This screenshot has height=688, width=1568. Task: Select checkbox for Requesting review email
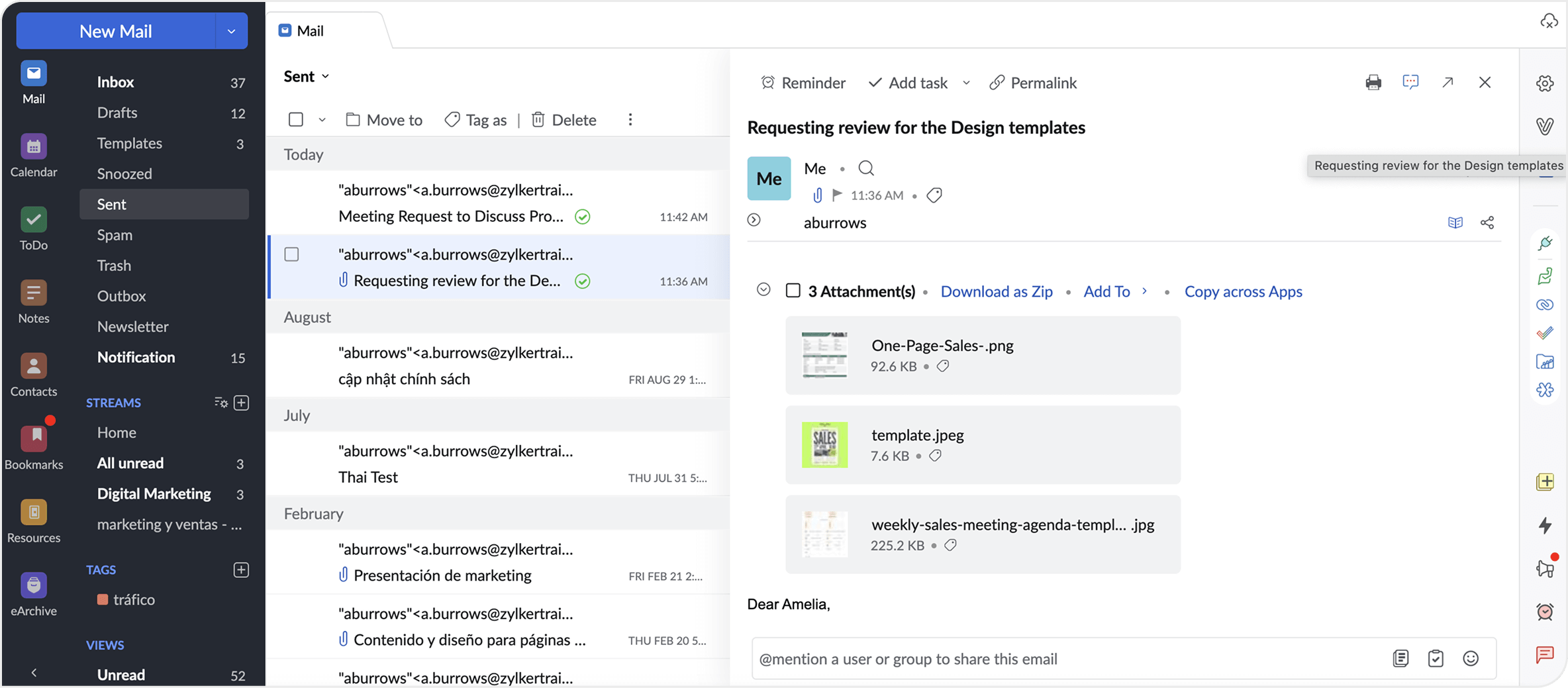point(291,254)
